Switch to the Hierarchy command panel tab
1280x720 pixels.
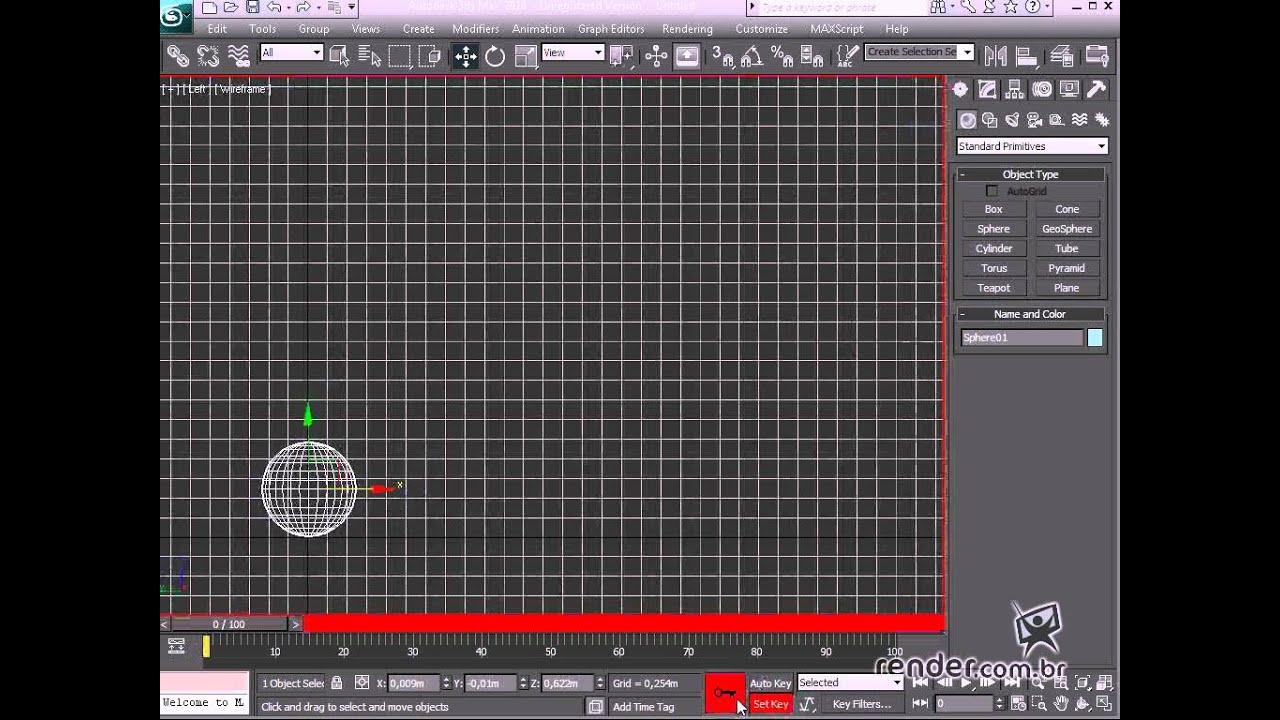tap(1015, 90)
